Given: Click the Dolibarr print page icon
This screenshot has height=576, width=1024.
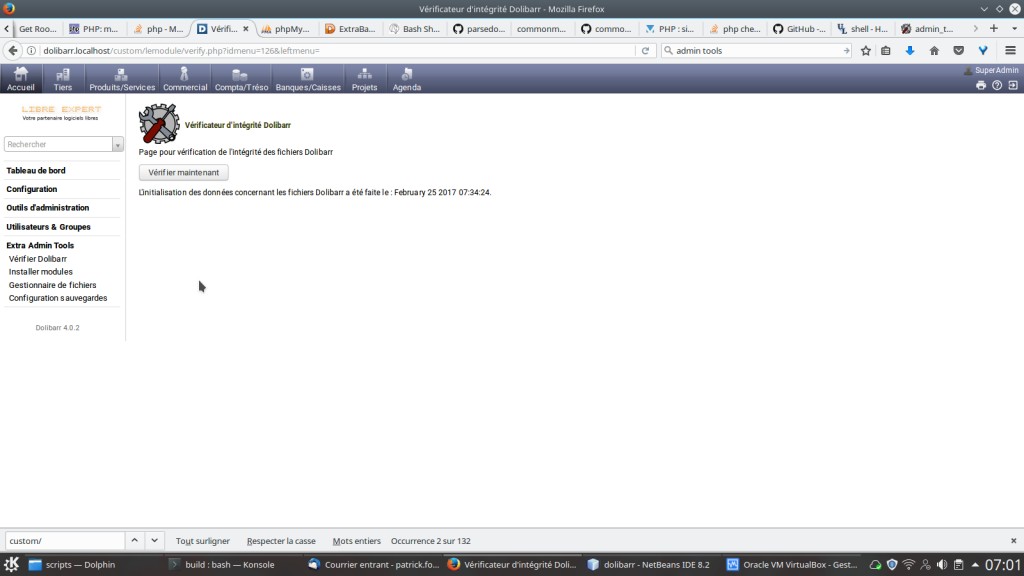Looking at the screenshot, I should pos(981,85).
